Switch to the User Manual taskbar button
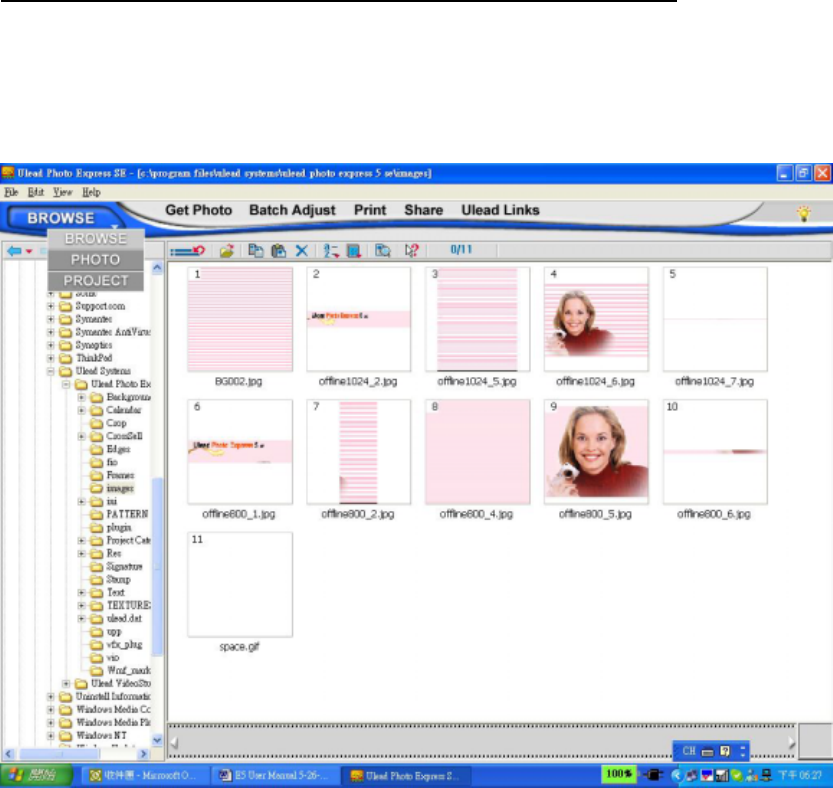The height and width of the screenshot is (788, 833). [x=273, y=776]
